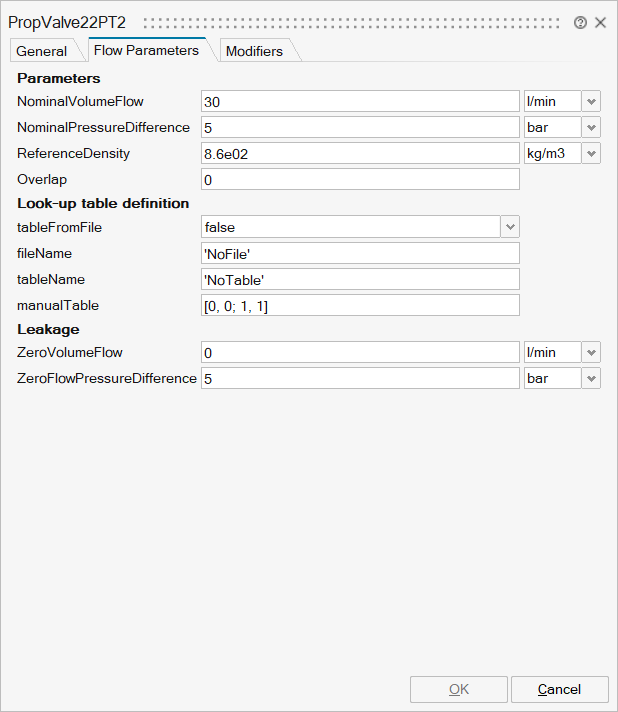Open ReferenceDensity unit dropdown arrow
The height and width of the screenshot is (712, 618).
(591, 153)
